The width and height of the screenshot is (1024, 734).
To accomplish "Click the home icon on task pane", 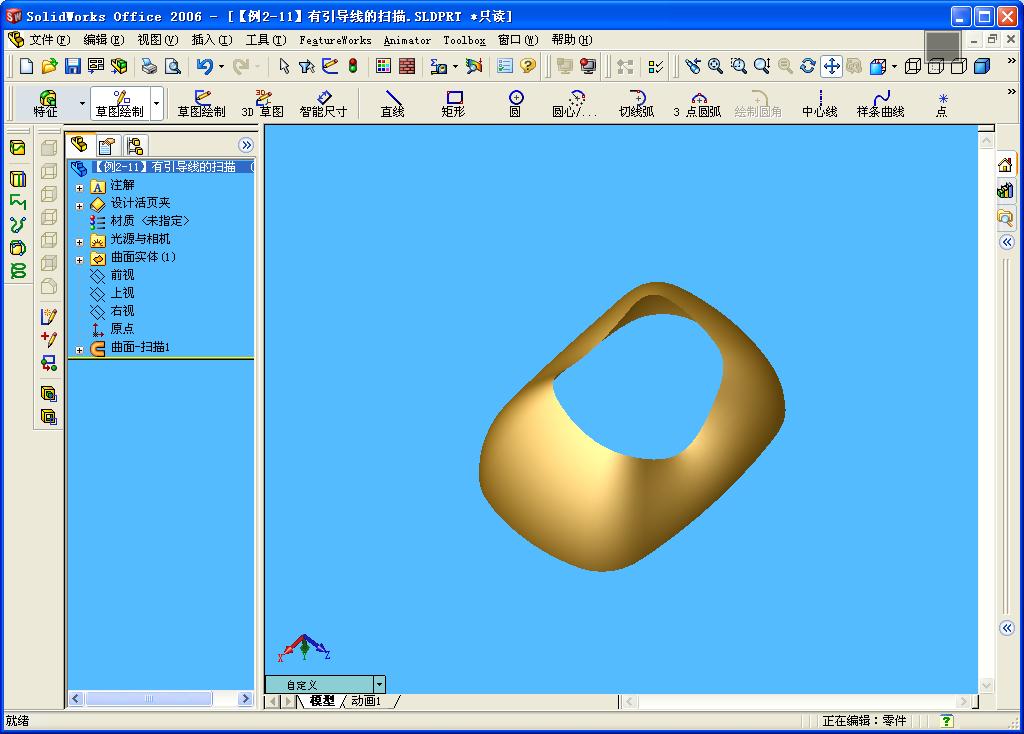I will point(1006,165).
